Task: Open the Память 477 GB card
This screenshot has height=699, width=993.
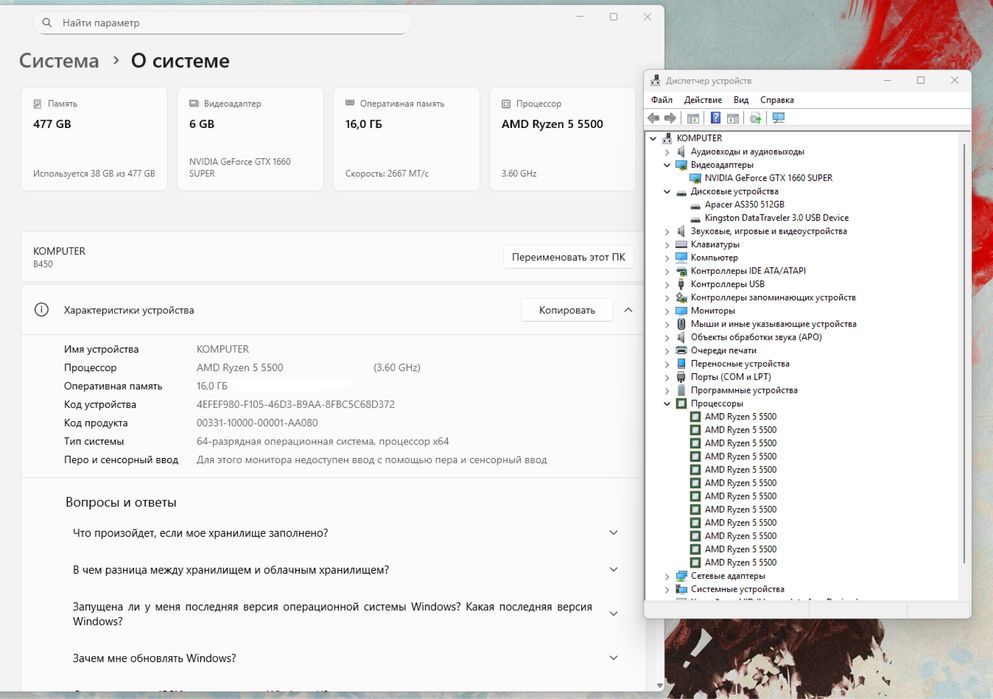Action: [x=94, y=139]
